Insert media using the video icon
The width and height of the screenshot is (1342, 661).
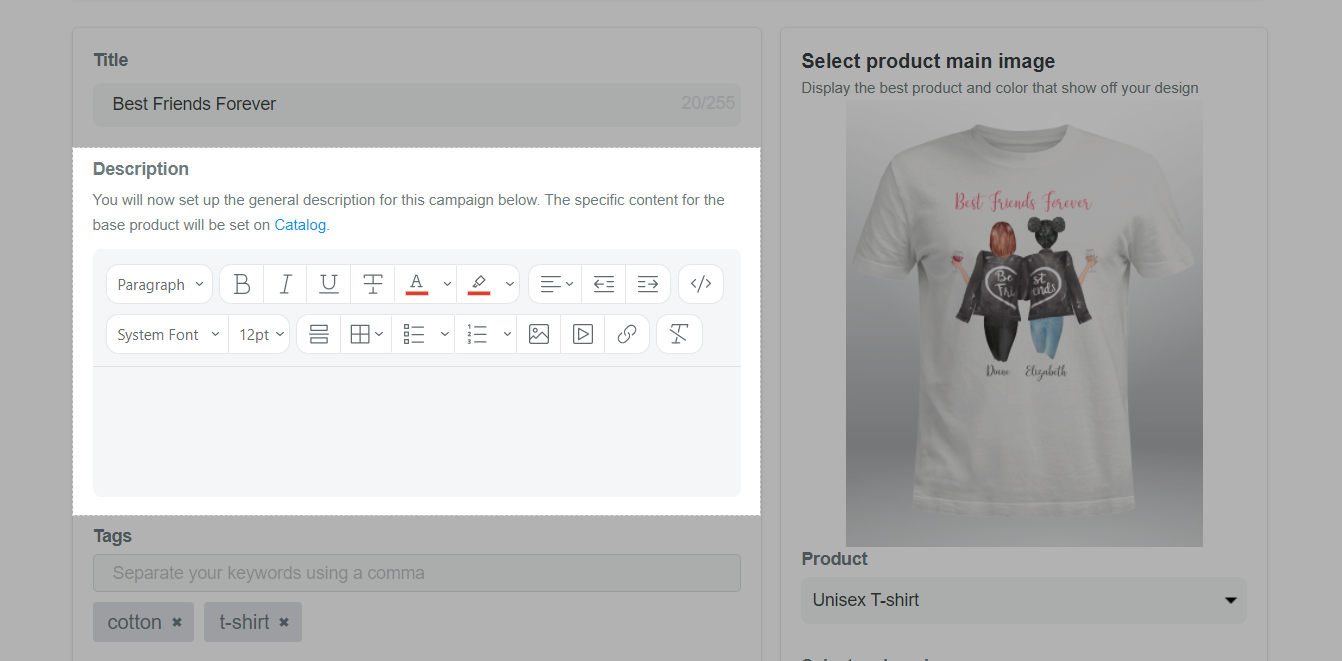pos(583,335)
